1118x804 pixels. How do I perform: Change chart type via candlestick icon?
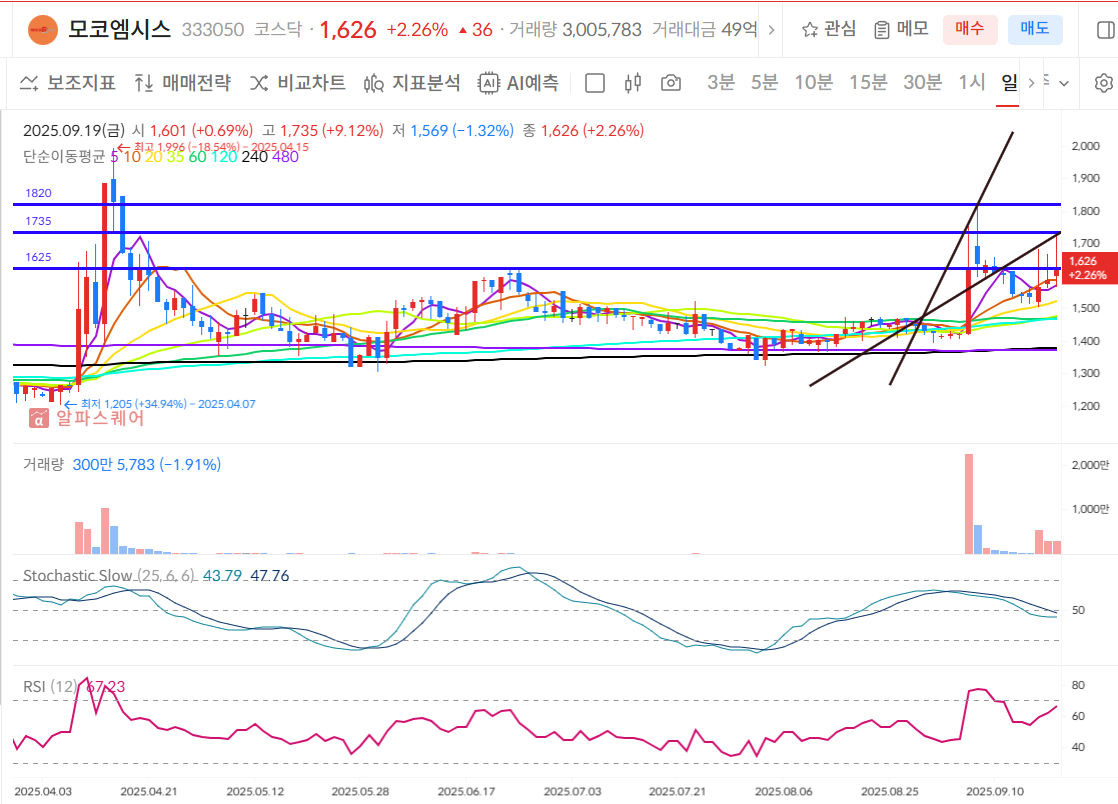pos(632,83)
